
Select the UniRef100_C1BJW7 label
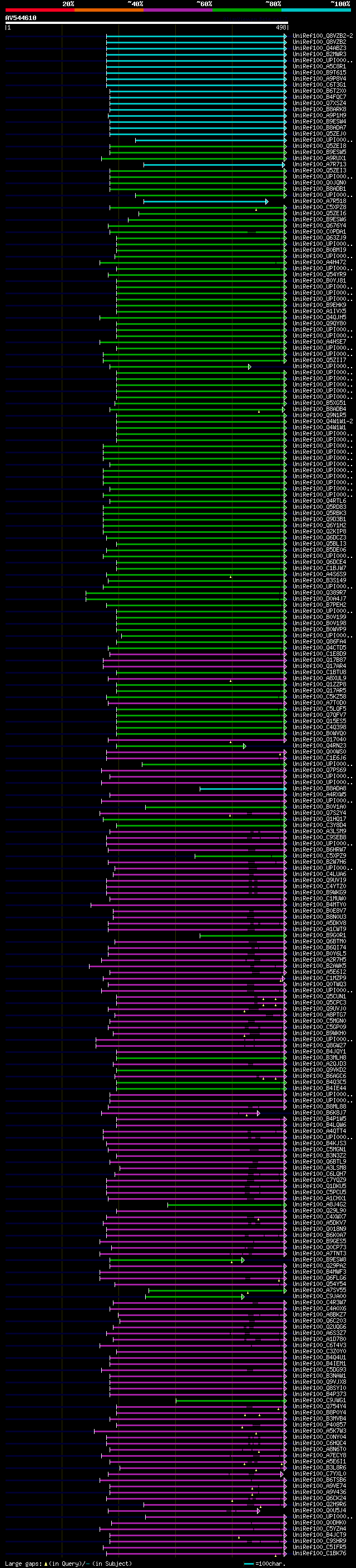319,568
